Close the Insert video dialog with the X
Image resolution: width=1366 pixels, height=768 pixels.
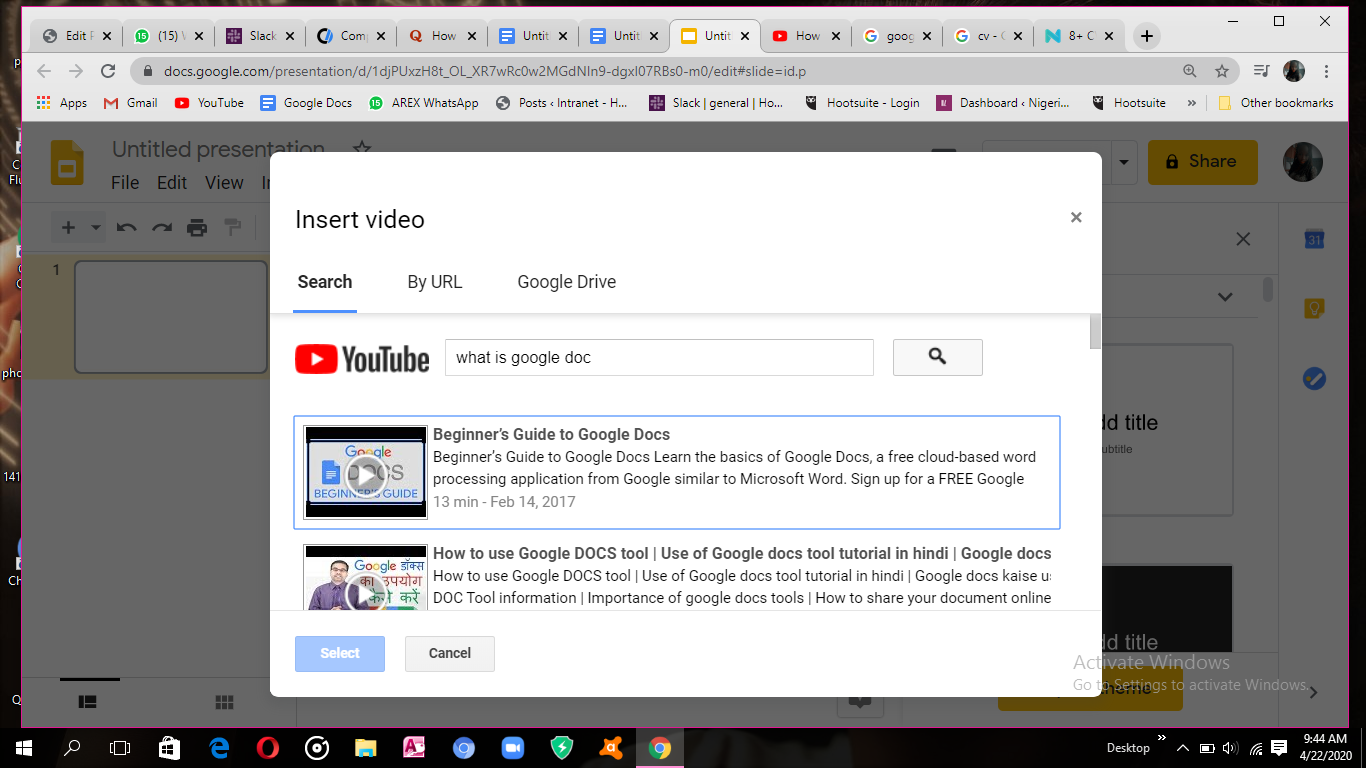1076,217
